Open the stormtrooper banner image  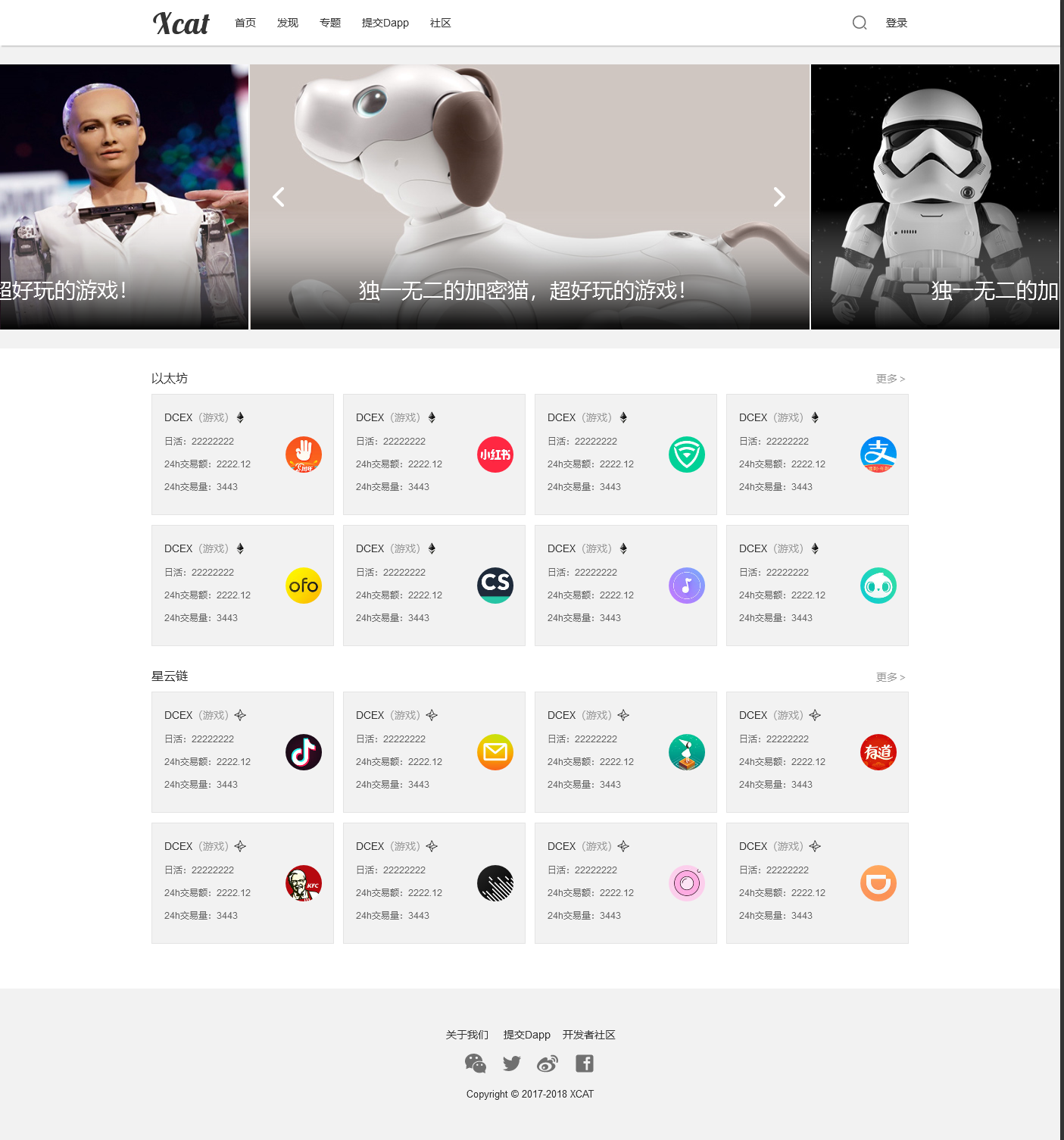point(935,197)
